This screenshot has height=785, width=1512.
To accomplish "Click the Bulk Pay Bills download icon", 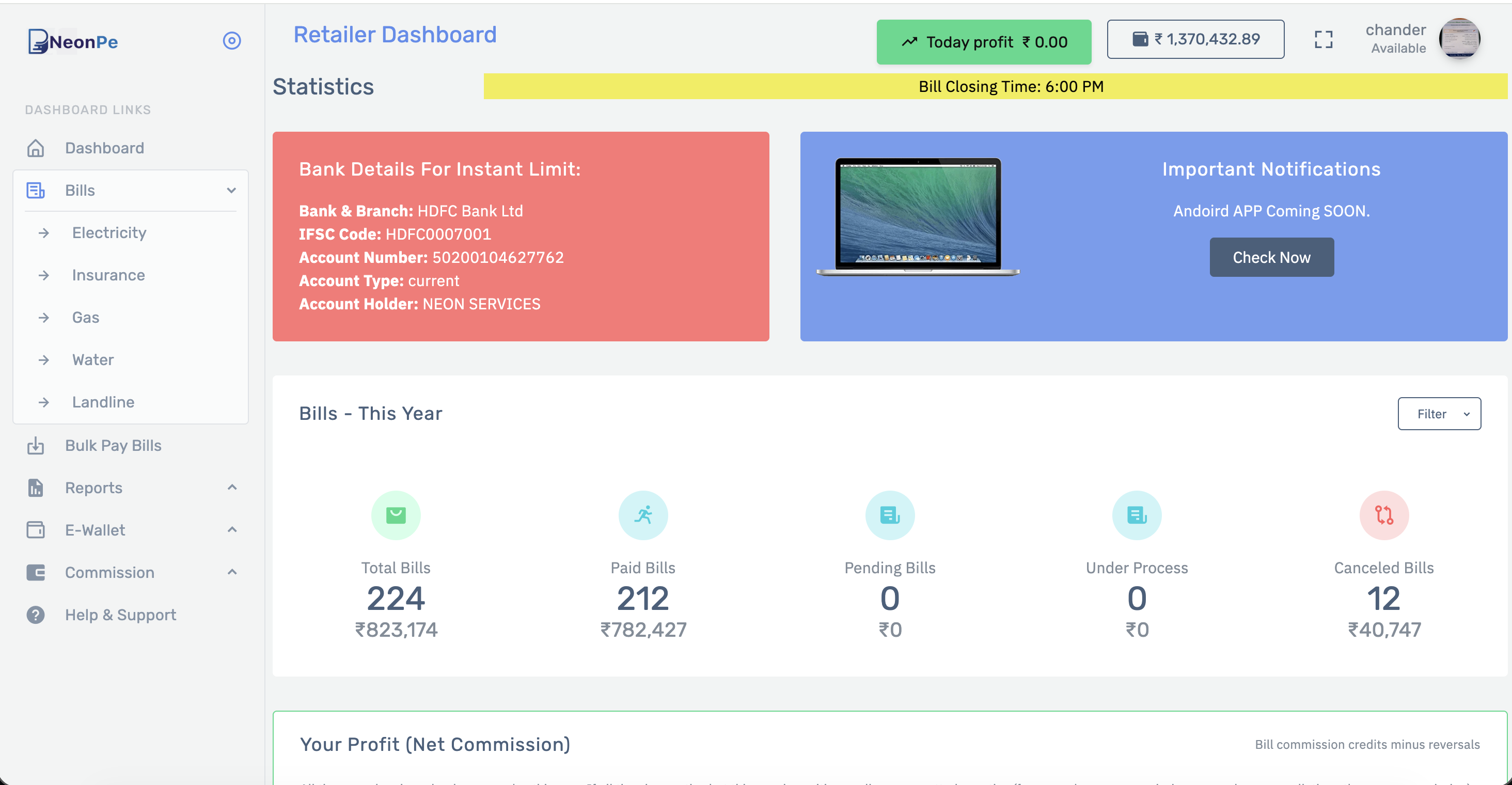I will tap(36, 446).
